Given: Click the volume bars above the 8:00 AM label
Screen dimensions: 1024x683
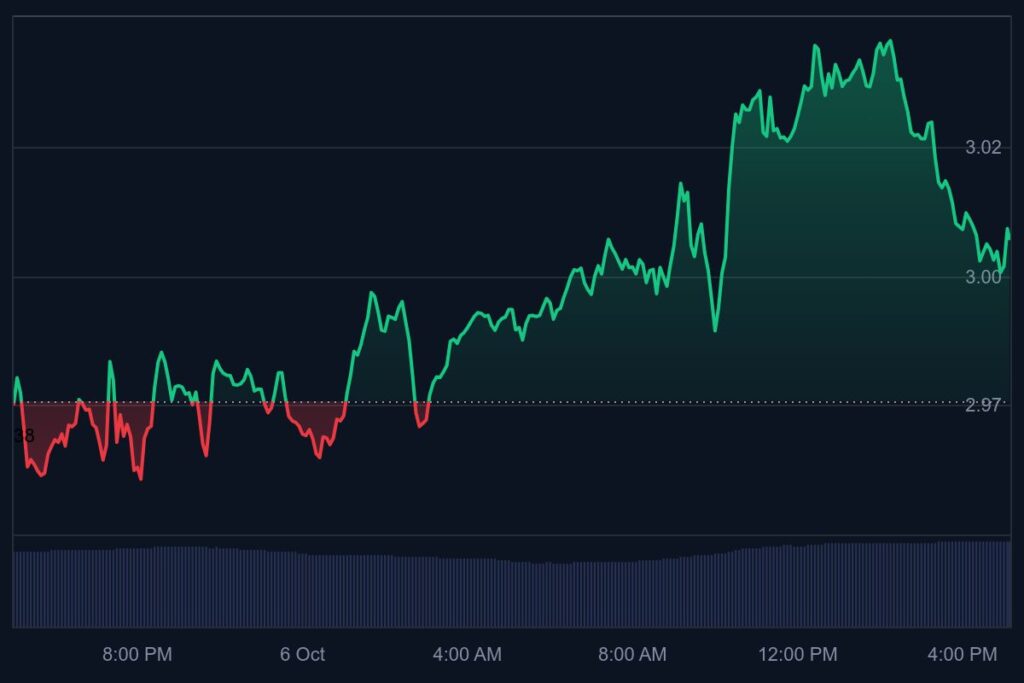Looking at the screenshot, I should coord(632,593).
